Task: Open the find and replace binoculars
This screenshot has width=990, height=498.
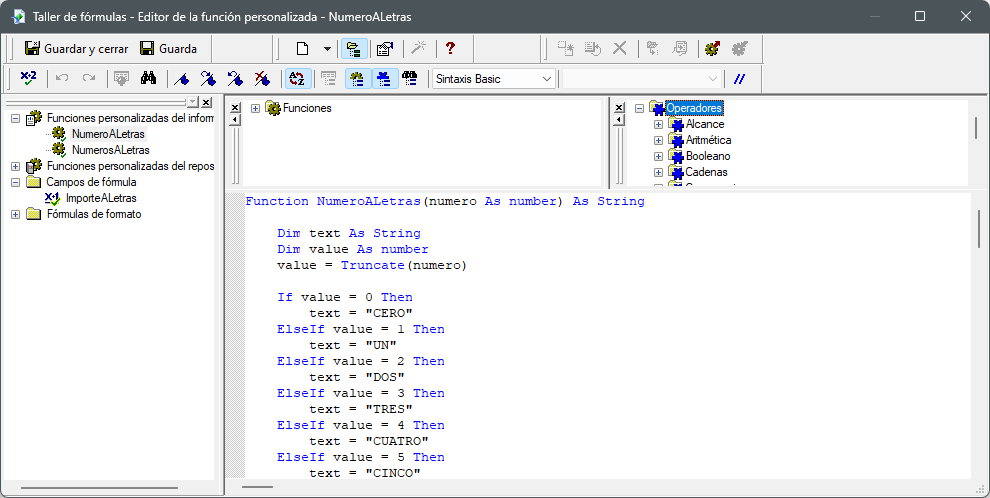Action: click(149, 78)
